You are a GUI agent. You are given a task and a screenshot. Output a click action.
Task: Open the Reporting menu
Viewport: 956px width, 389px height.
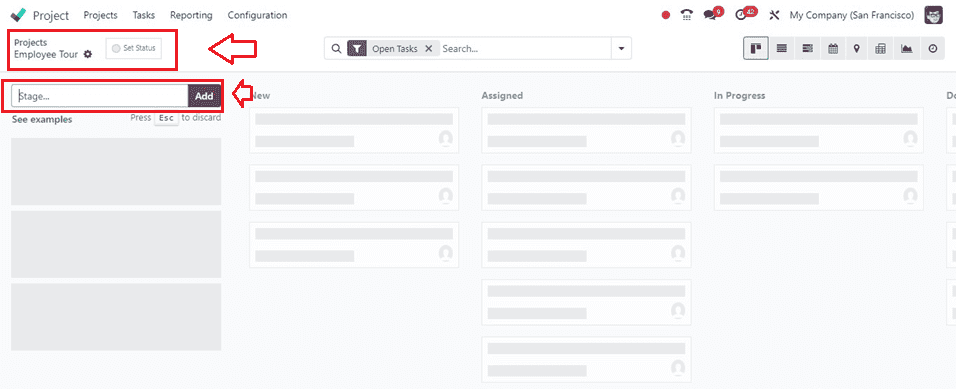click(191, 15)
